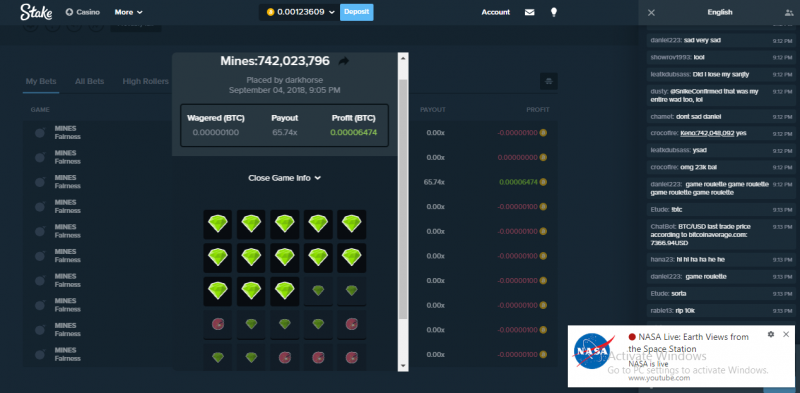The width and height of the screenshot is (800, 393).
Task: Switch to the High Rollers tab
Action: 145,81
